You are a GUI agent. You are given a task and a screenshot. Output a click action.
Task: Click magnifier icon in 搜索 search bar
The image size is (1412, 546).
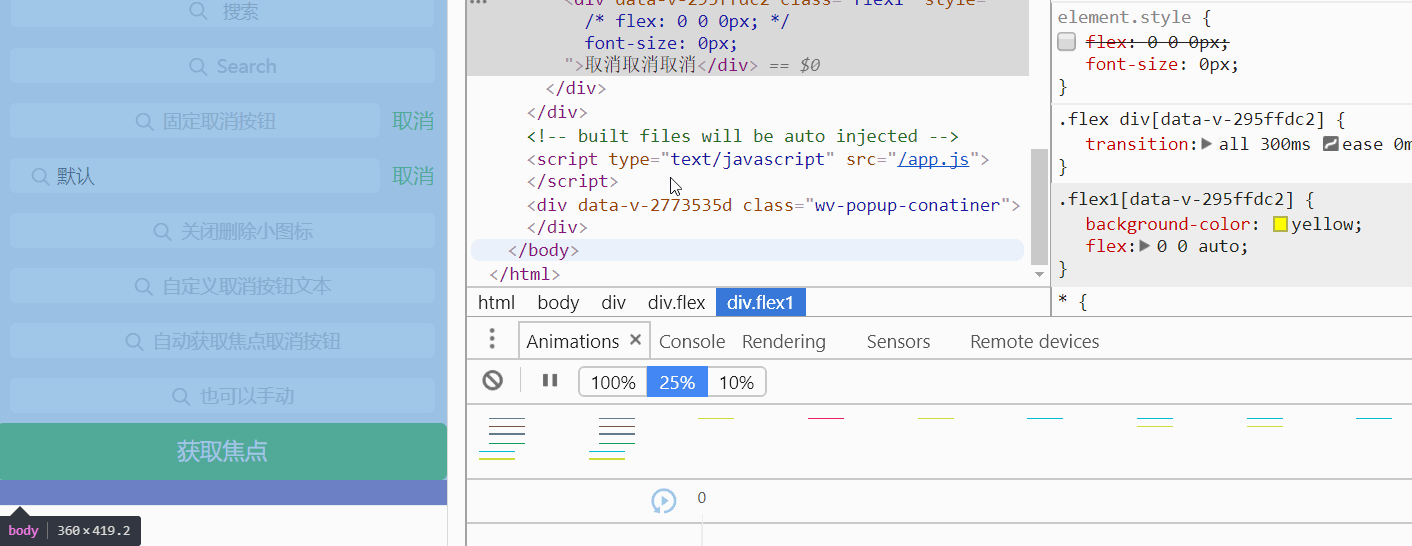(198, 11)
